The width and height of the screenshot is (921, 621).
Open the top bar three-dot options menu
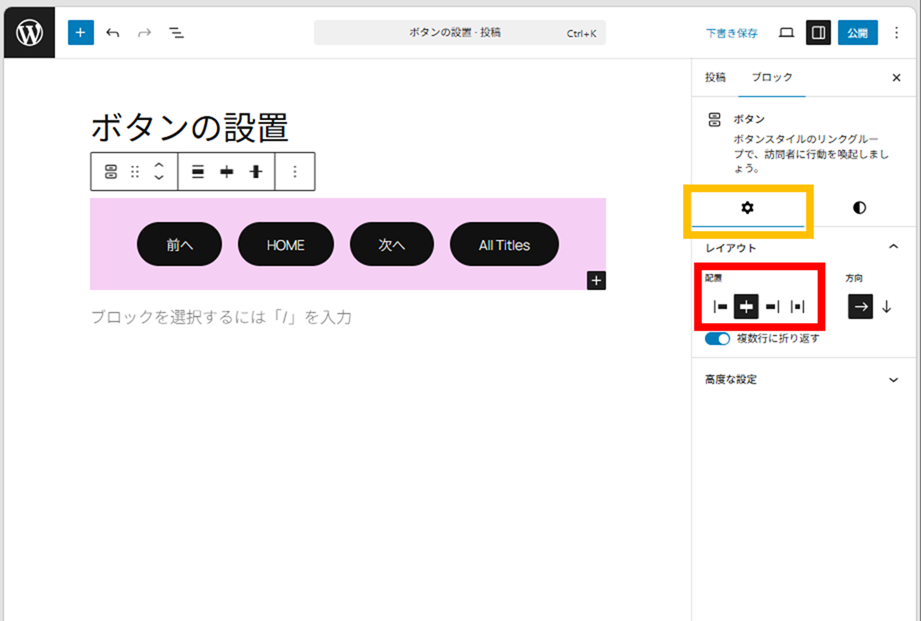click(896, 33)
